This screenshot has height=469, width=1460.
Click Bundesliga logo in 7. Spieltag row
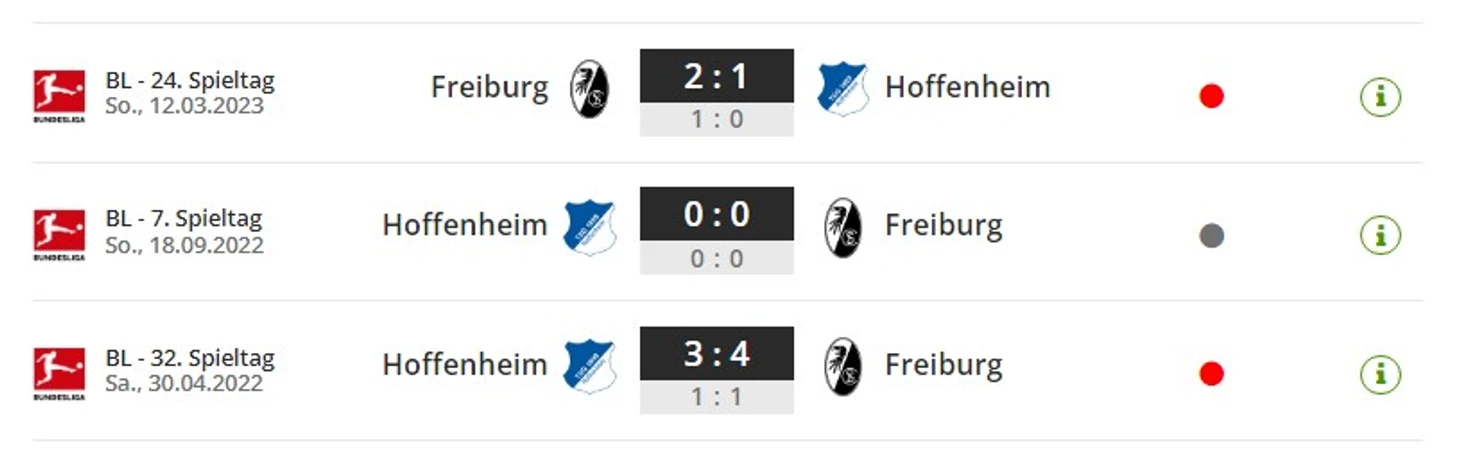coord(59,234)
